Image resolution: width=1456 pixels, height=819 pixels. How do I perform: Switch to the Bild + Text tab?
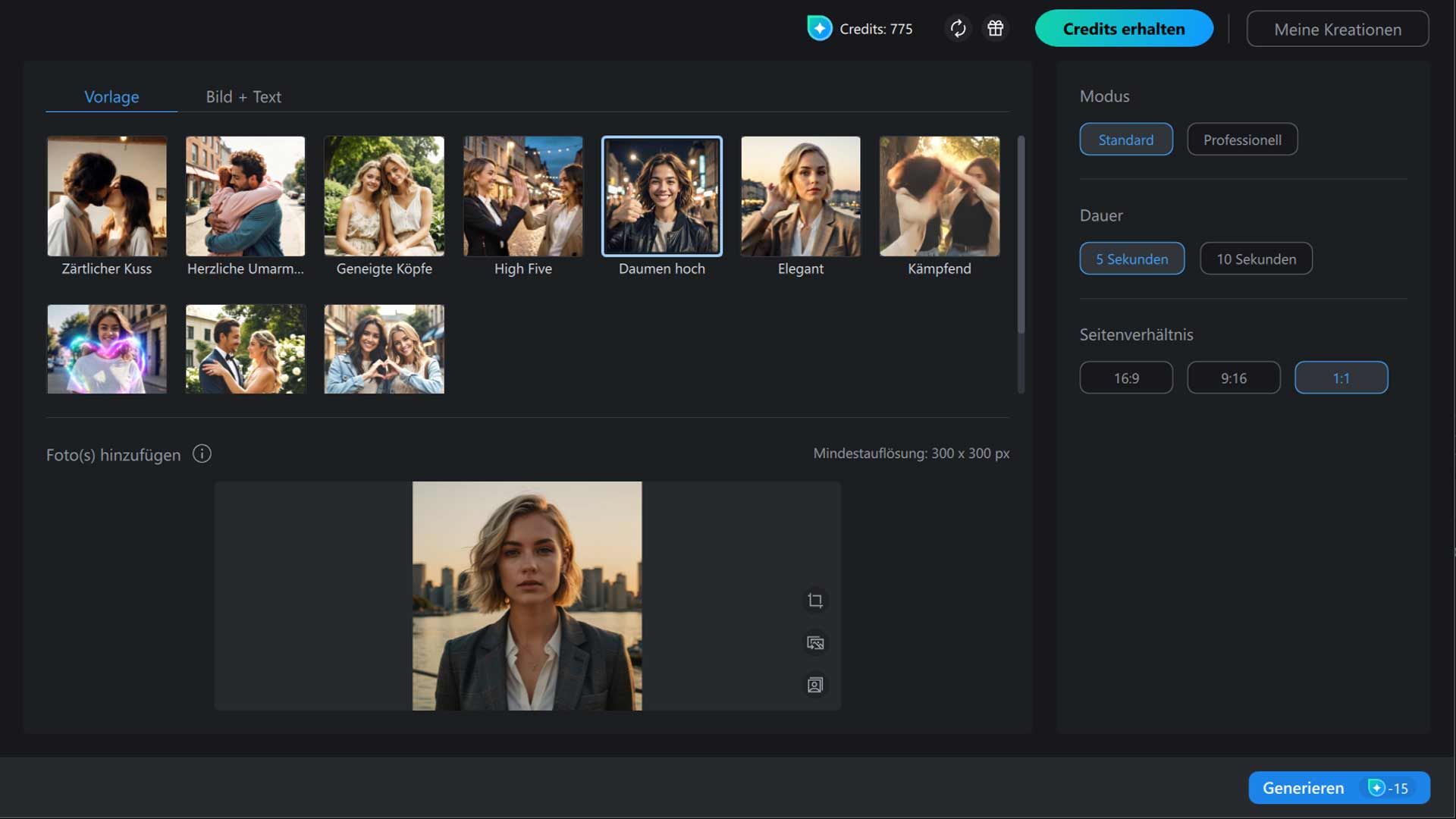[243, 97]
